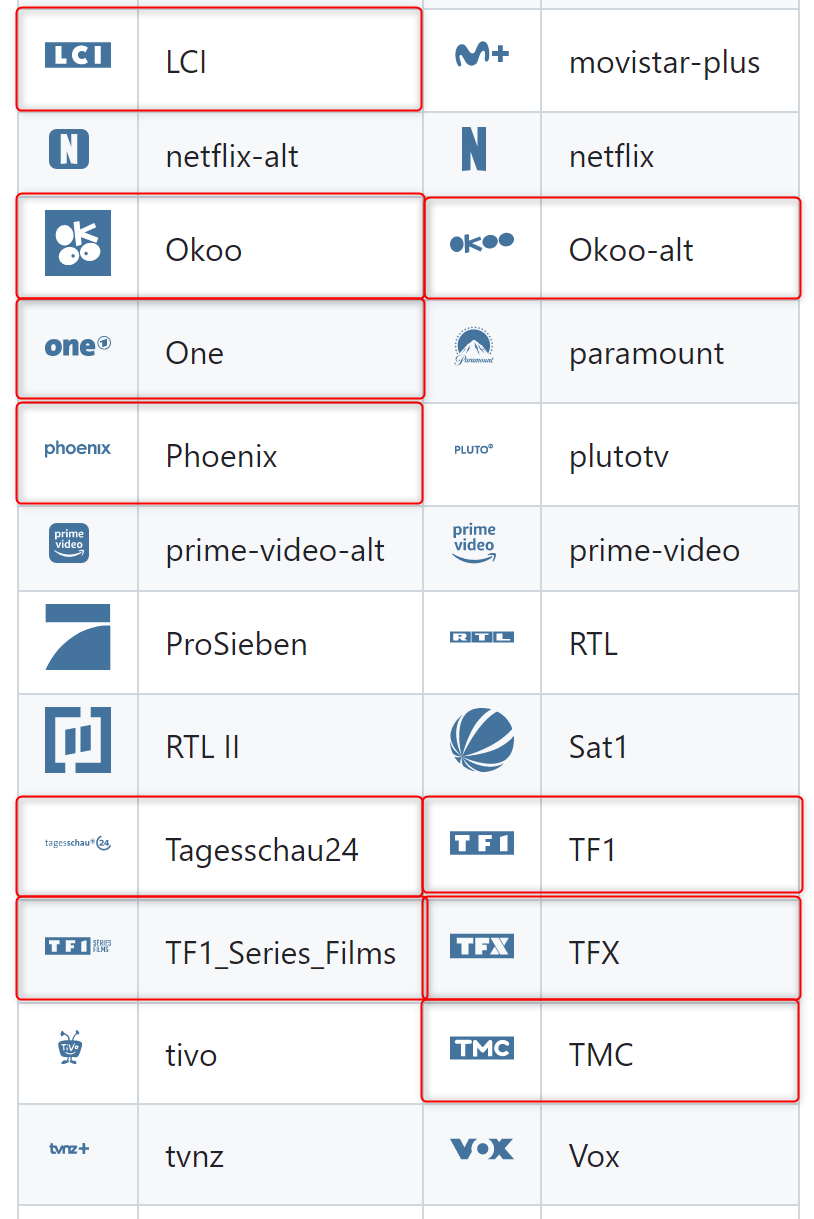Click the LCI channel logo
This screenshot has width=814, height=1219.
coord(77,58)
